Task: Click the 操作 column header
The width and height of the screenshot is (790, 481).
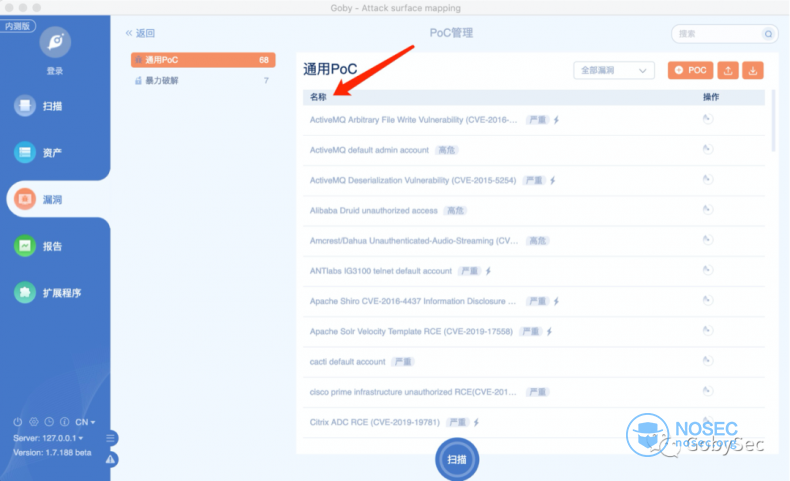Action: pyautogui.click(x=711, y=97)
